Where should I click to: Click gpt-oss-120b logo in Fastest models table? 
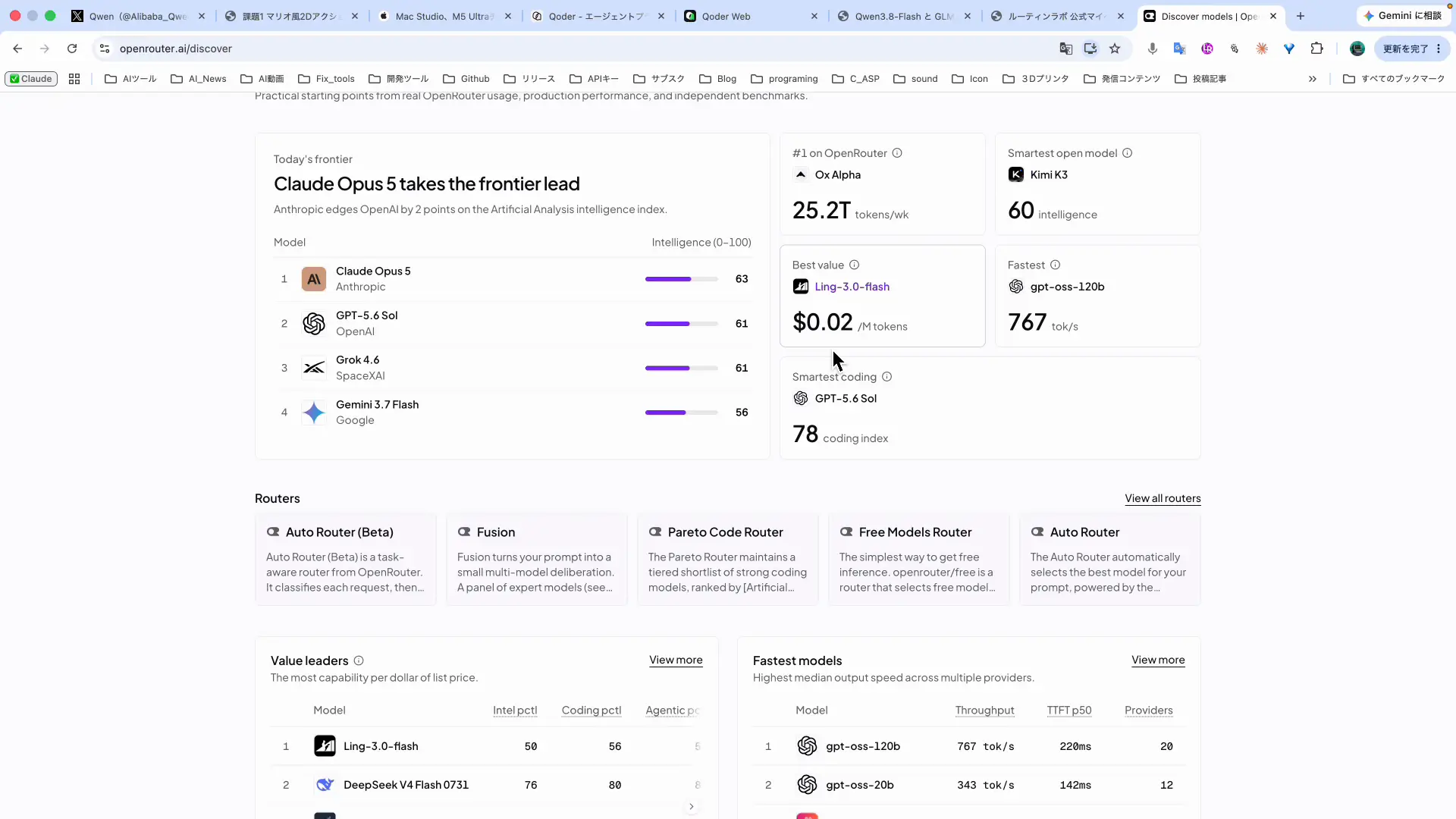pos(807,746)
